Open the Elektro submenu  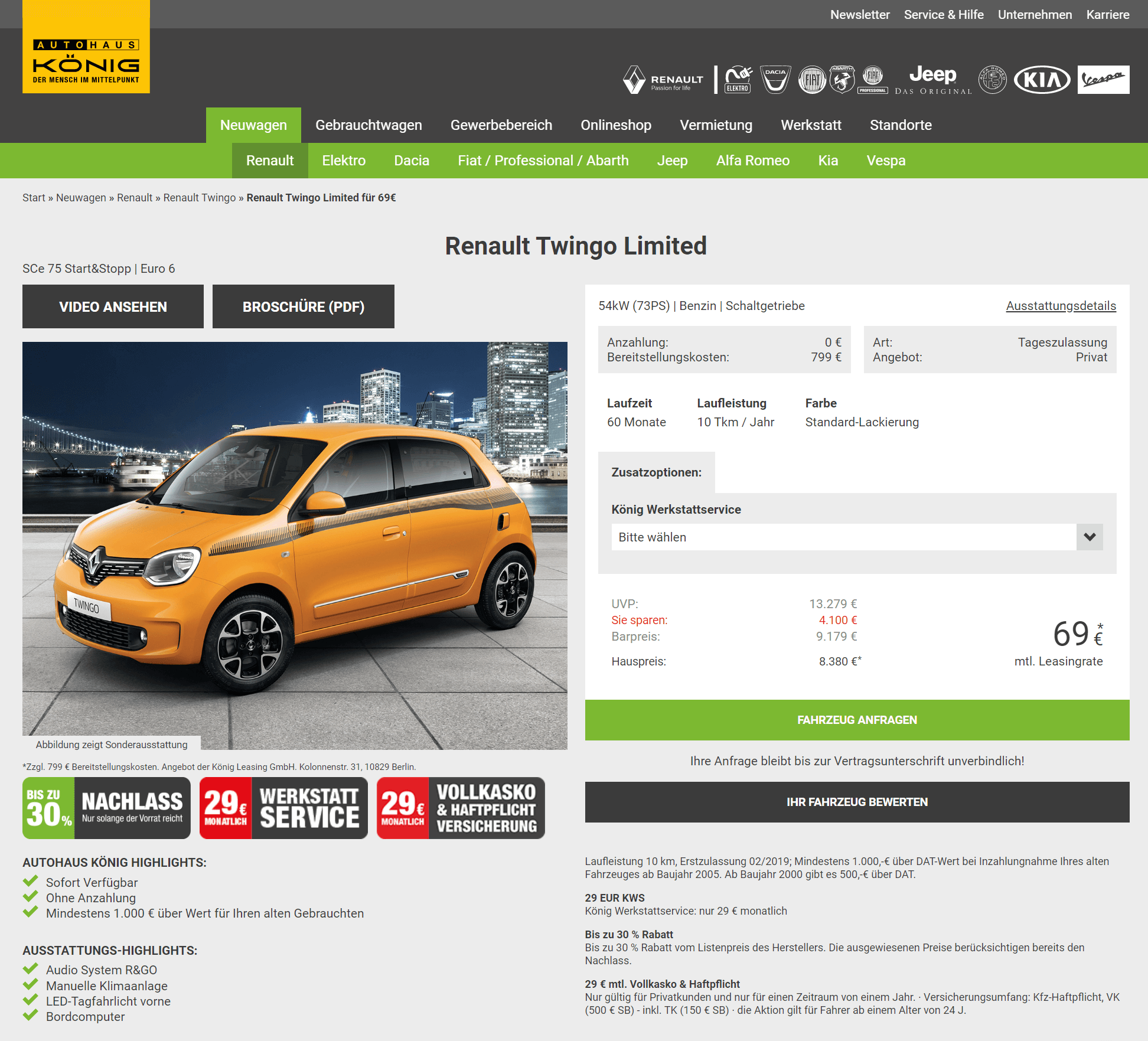click(x=344, y=161)
